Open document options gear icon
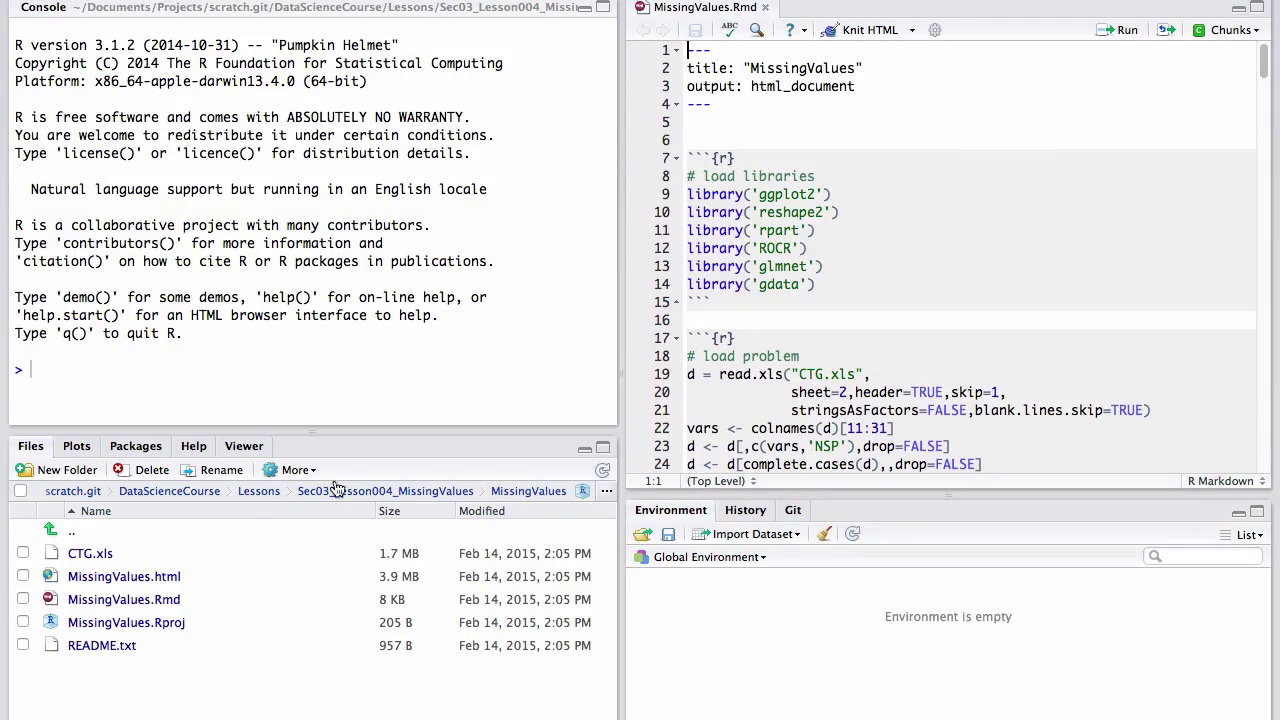The image size is (1280, 720). 935,30
